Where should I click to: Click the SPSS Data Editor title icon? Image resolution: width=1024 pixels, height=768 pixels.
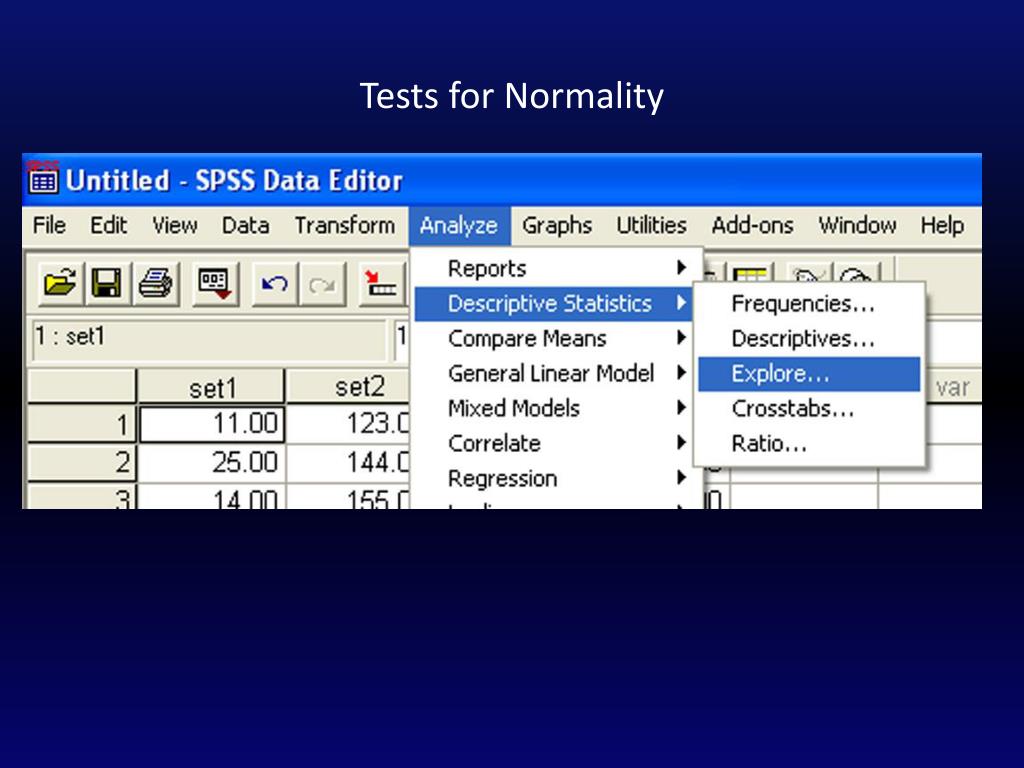click(42, 178)
